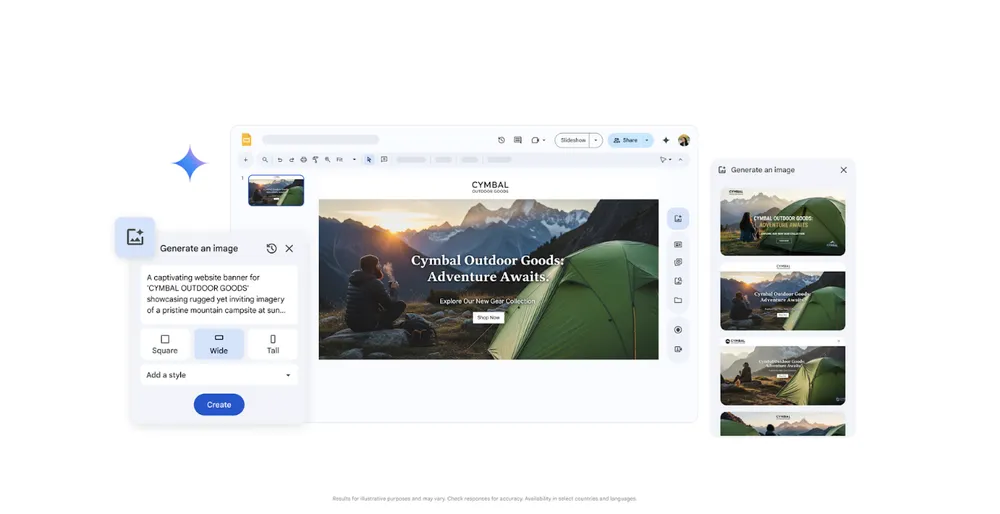Screen dimensions: 1000x514
Task: Click the bottom video insert icon in side rail
Action: coord(678,349)
